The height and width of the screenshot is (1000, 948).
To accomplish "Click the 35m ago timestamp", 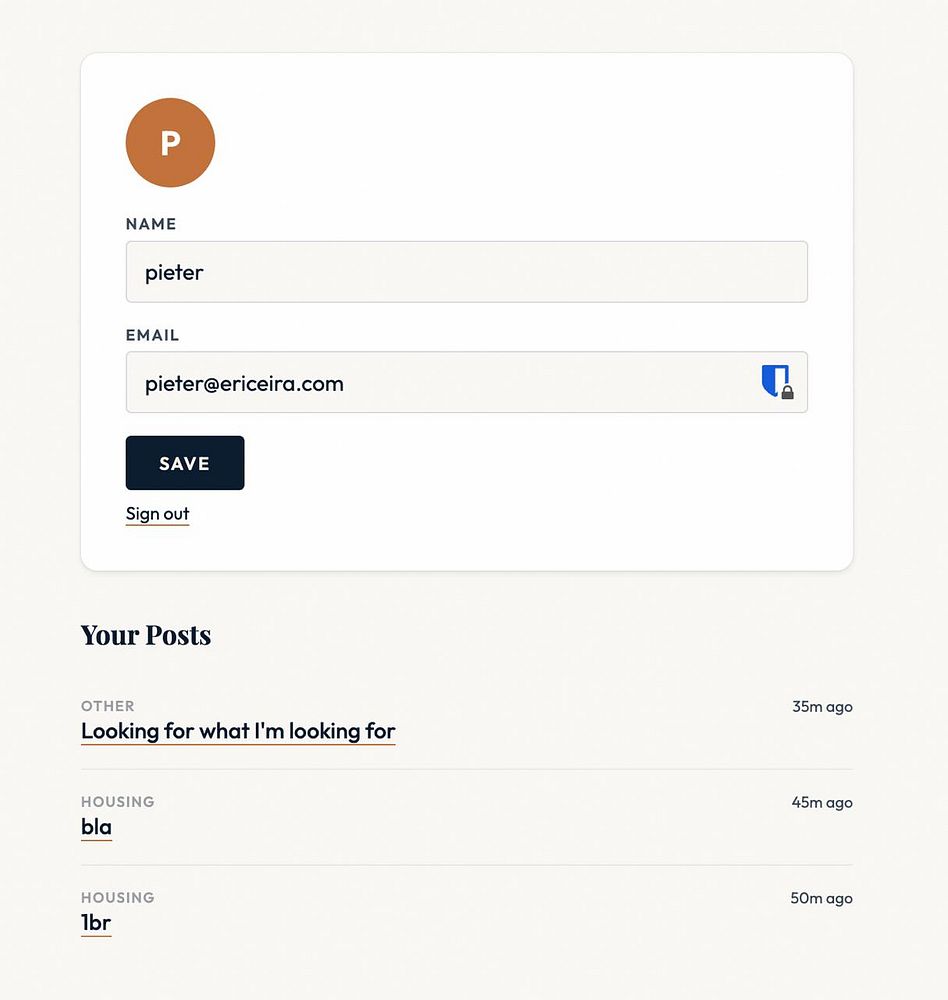I will click(822, 707).
